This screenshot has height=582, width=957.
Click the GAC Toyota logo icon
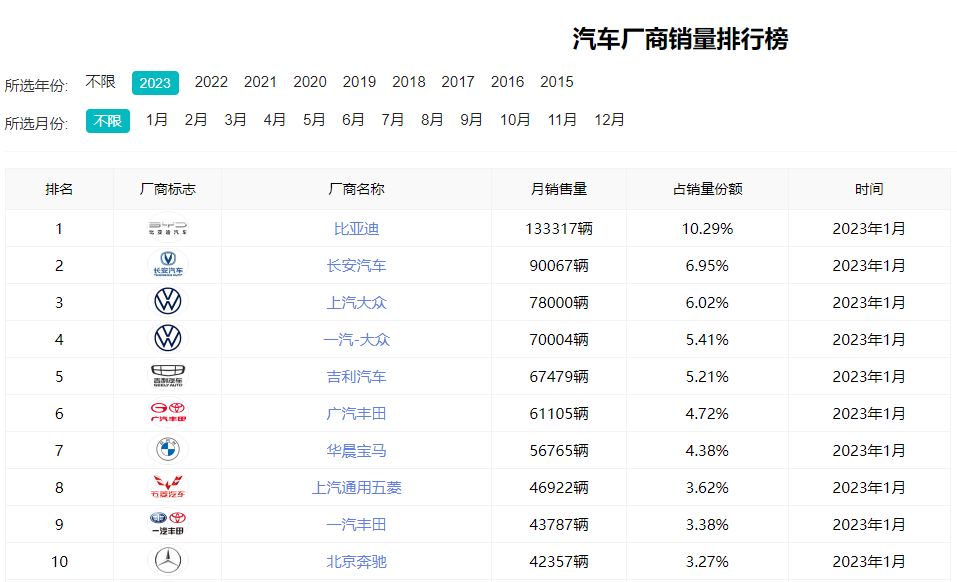pos(167,413)
